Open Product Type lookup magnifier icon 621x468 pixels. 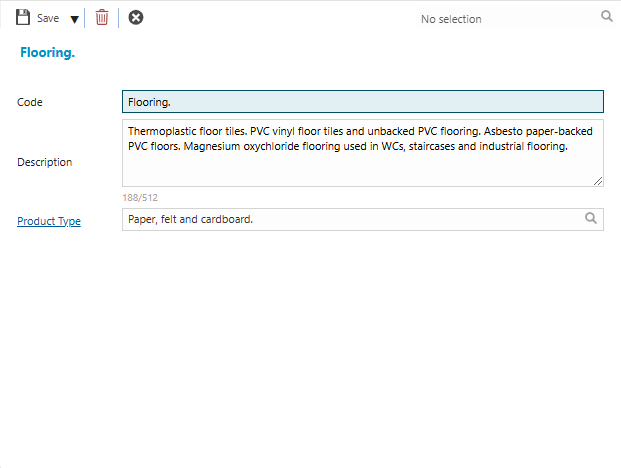(591, 219)
